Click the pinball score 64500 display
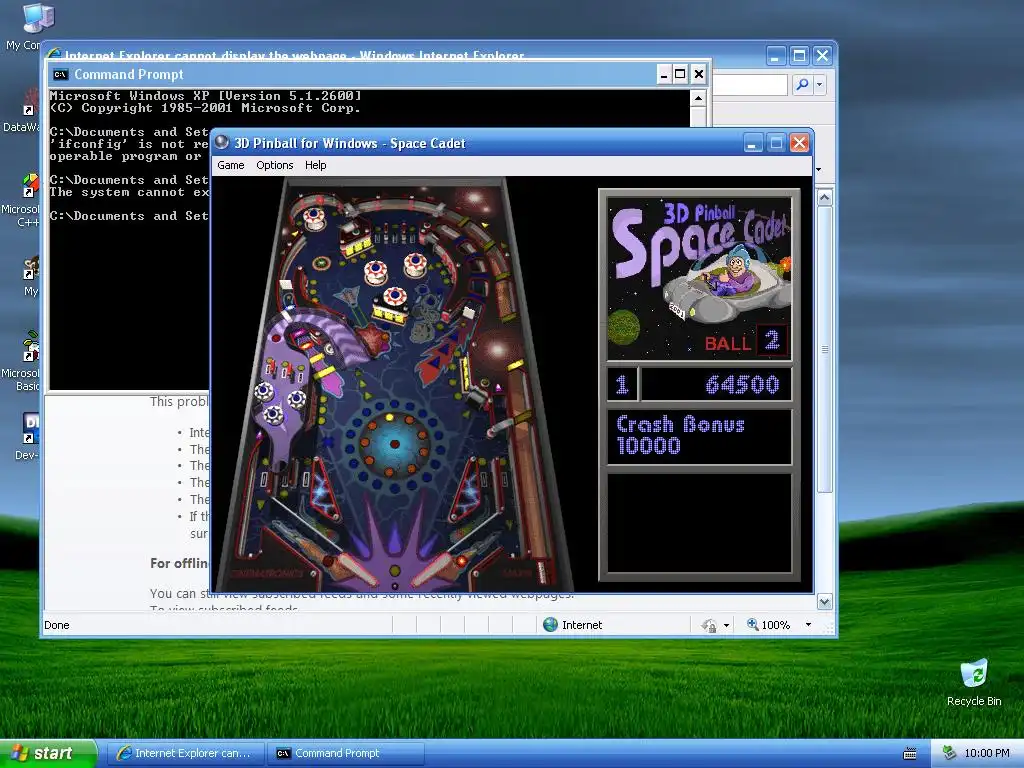Screen dimensions: 1024x768 pyautogui.click(x=716, y=385)
